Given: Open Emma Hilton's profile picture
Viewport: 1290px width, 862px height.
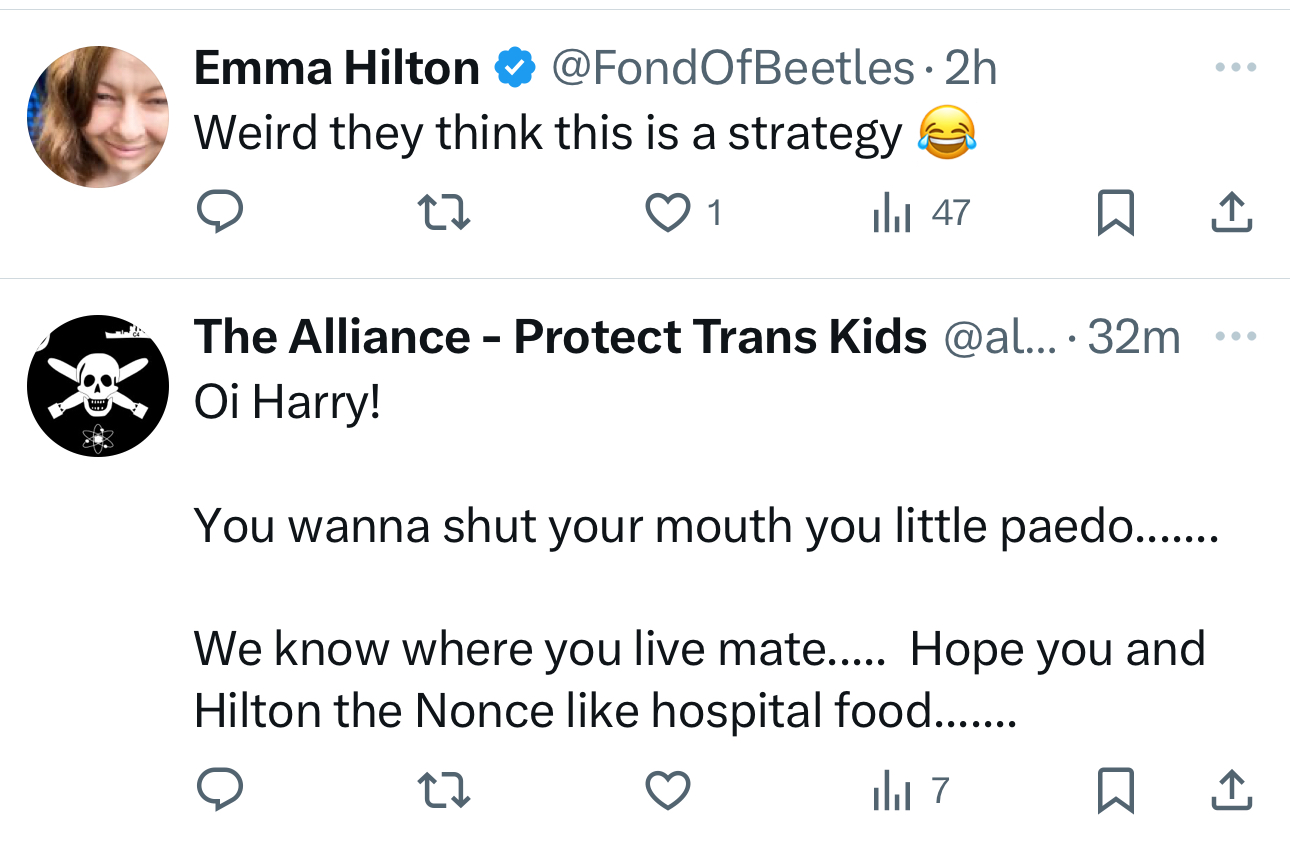Looking at the screenshot, I should 98,117.
